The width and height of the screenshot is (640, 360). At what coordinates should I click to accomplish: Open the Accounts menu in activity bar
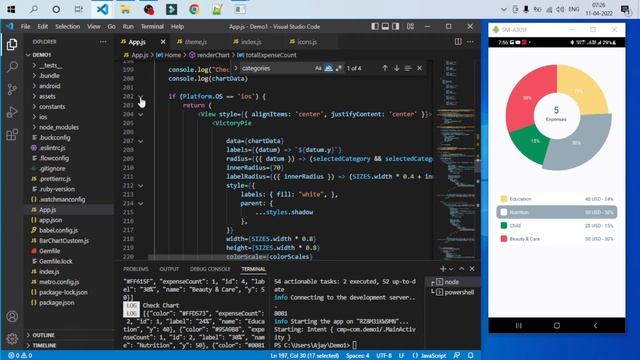click(x=12, y=316)
